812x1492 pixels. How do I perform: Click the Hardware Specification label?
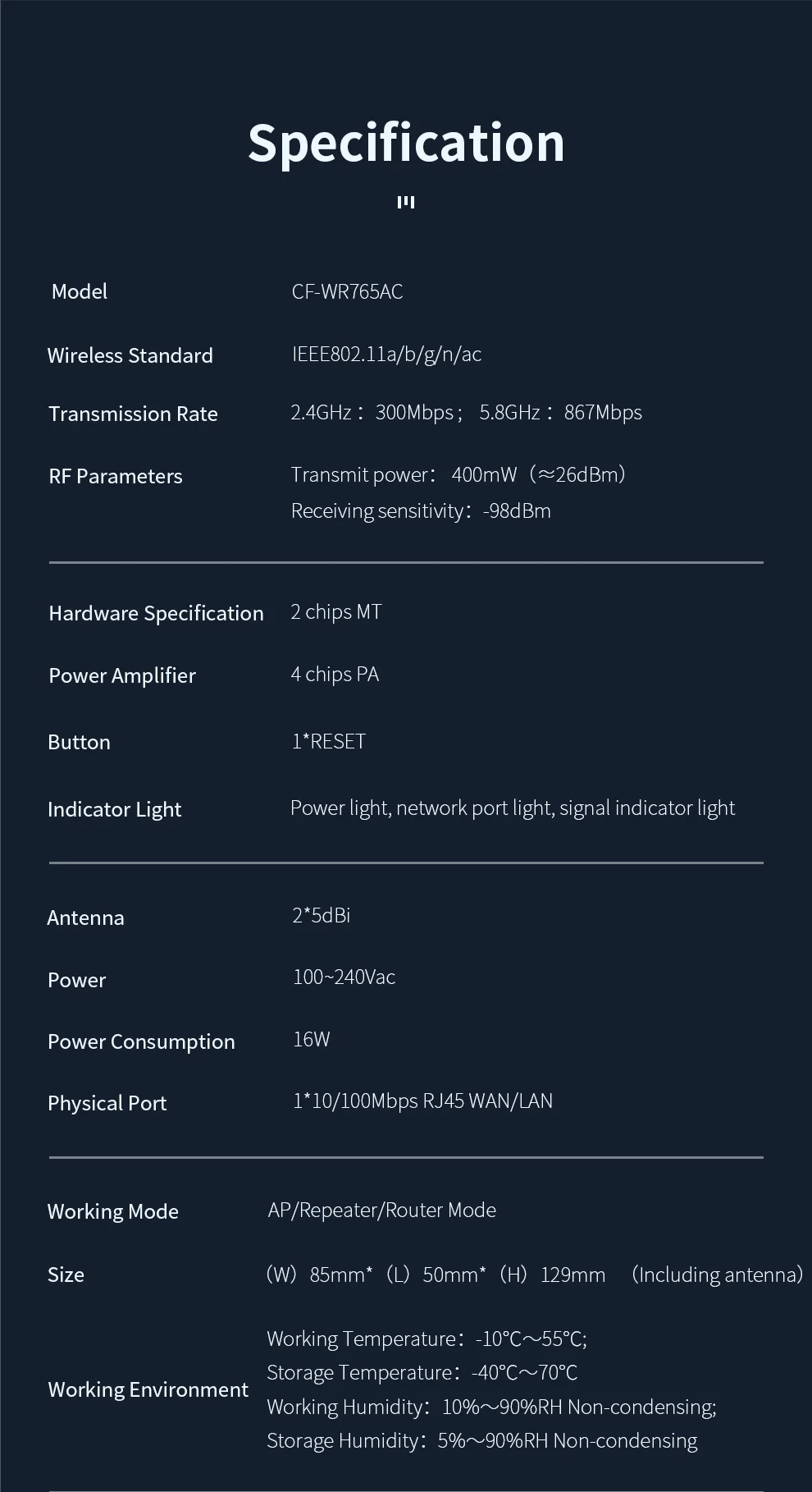[x=156, y=613]
